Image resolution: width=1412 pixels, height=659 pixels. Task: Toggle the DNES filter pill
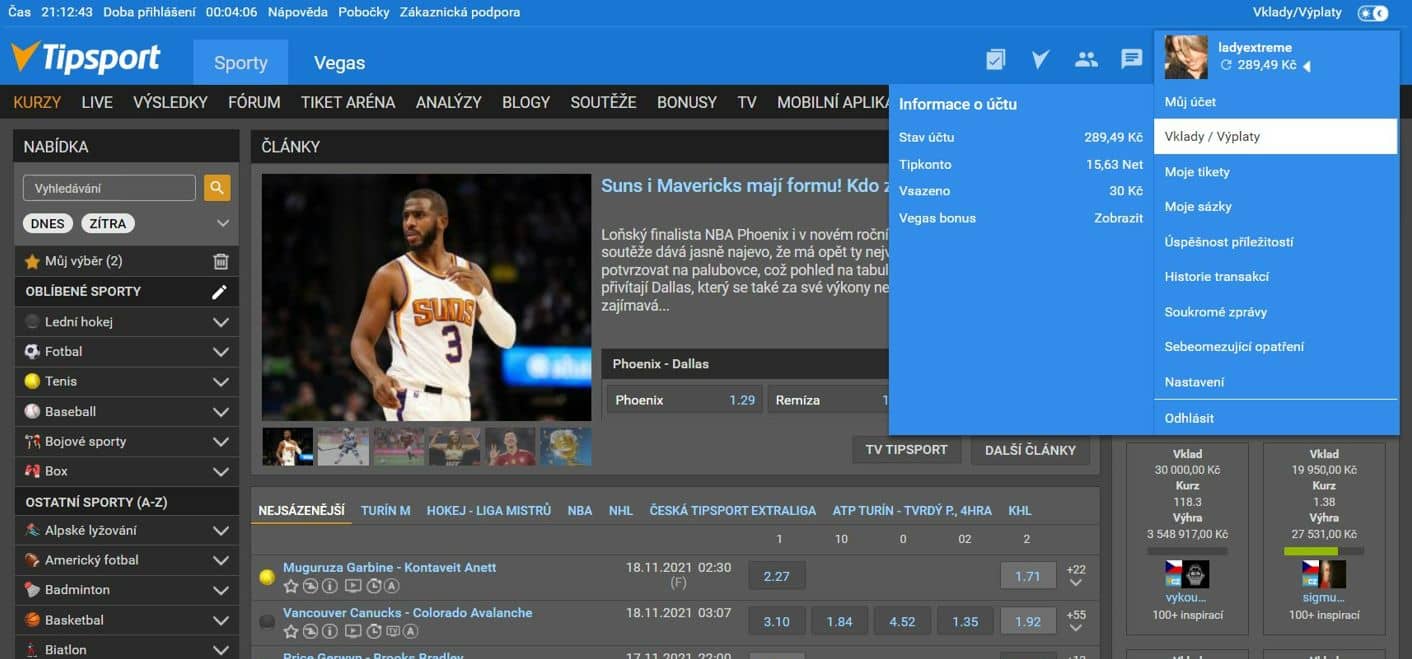[x=47, y=224]
